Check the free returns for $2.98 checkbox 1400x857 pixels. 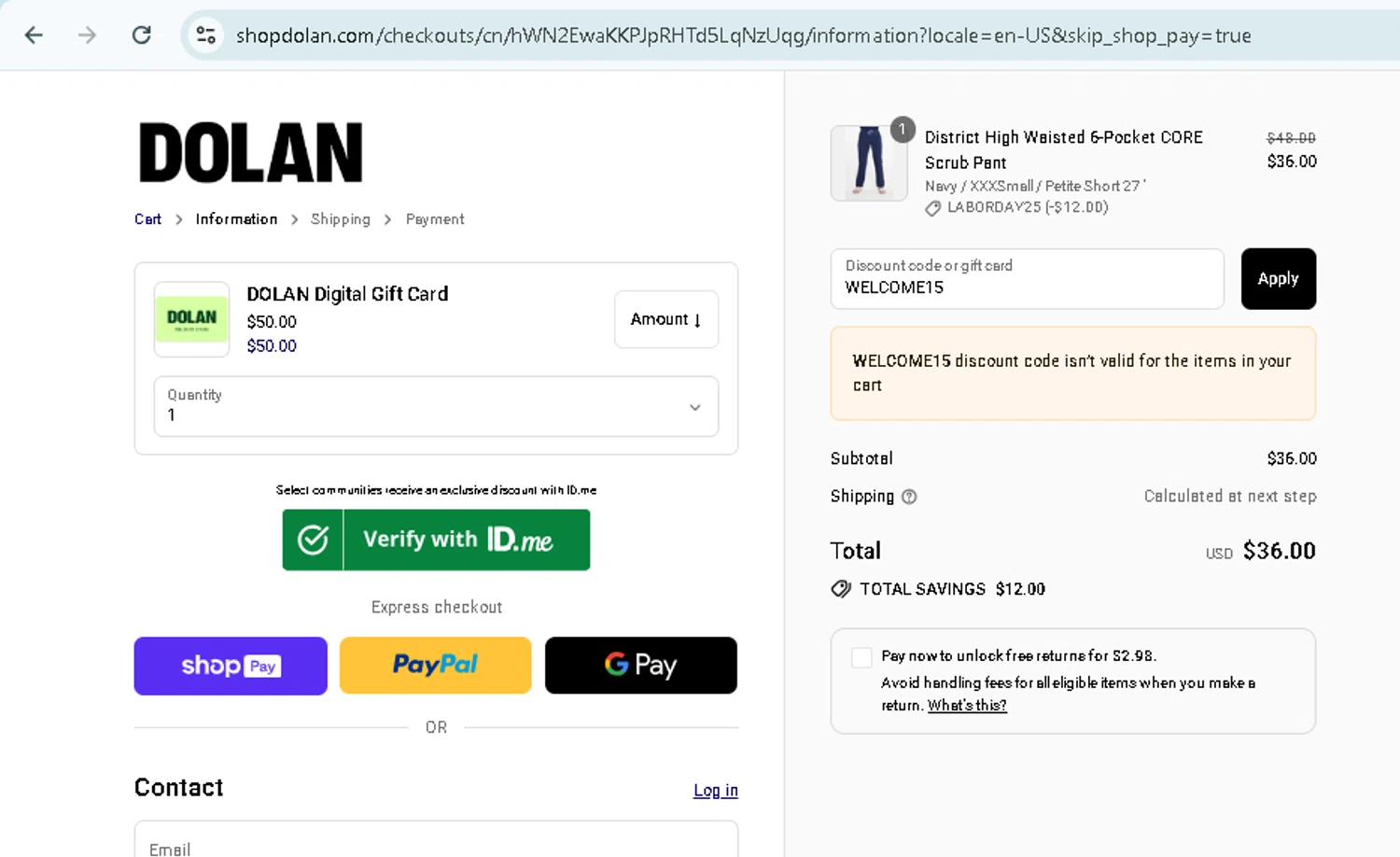pos(861,657)
